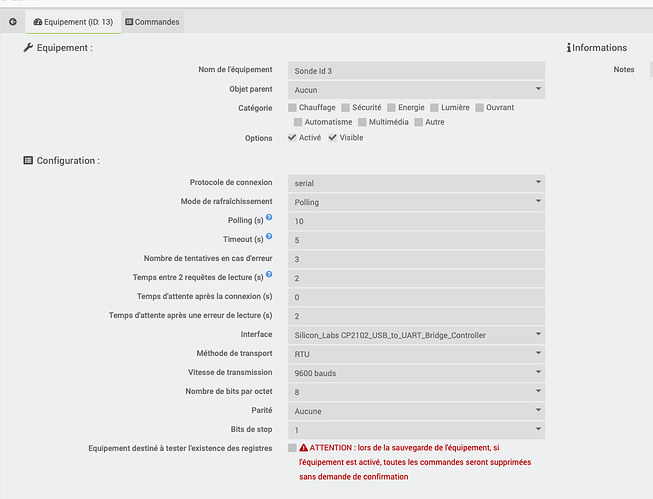This screenshot has height=499, width=653.
Task: Enable the Chauffage category checkbox
Action: pos(292,107)
